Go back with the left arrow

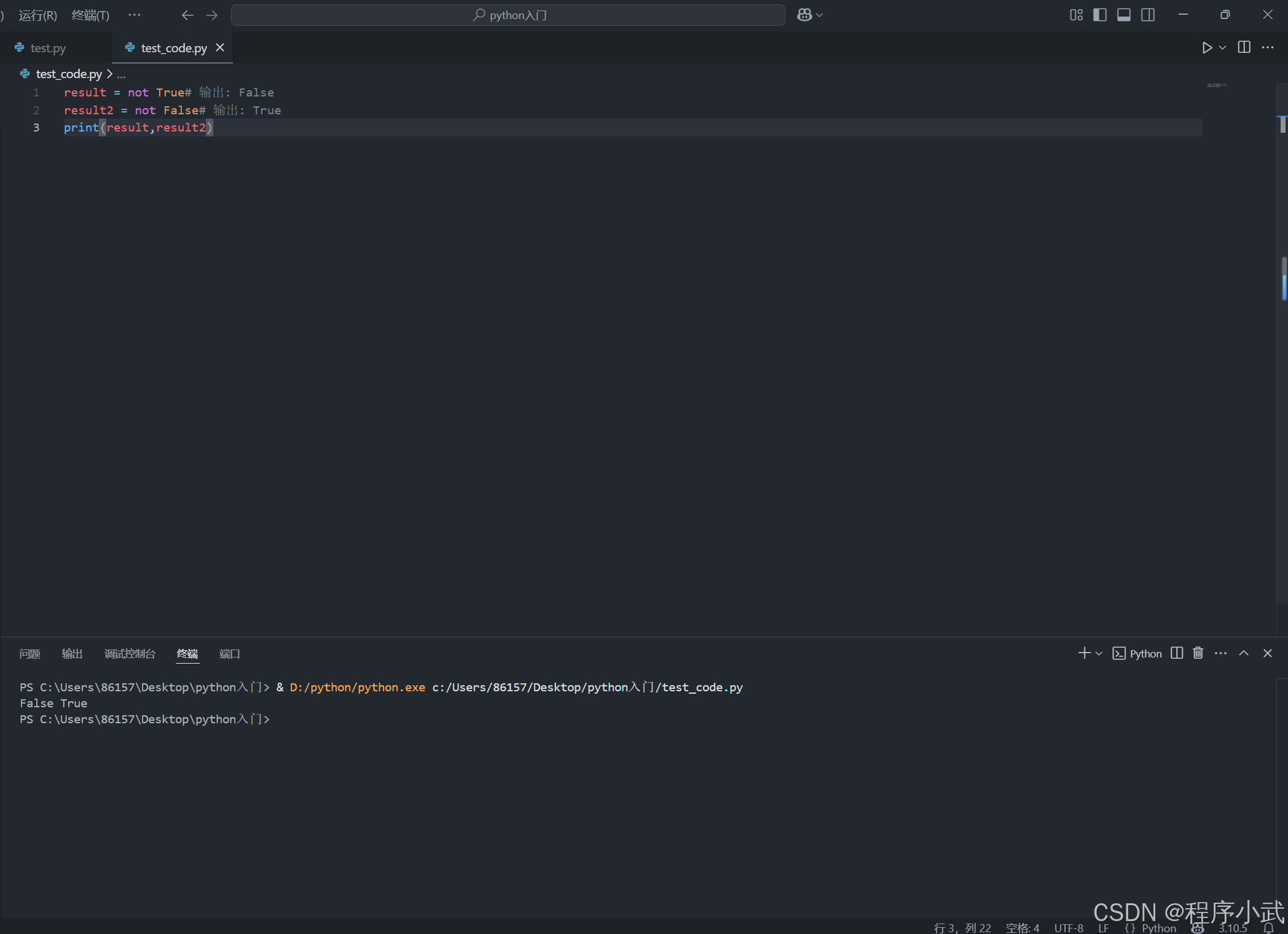[x=187, y=15]
